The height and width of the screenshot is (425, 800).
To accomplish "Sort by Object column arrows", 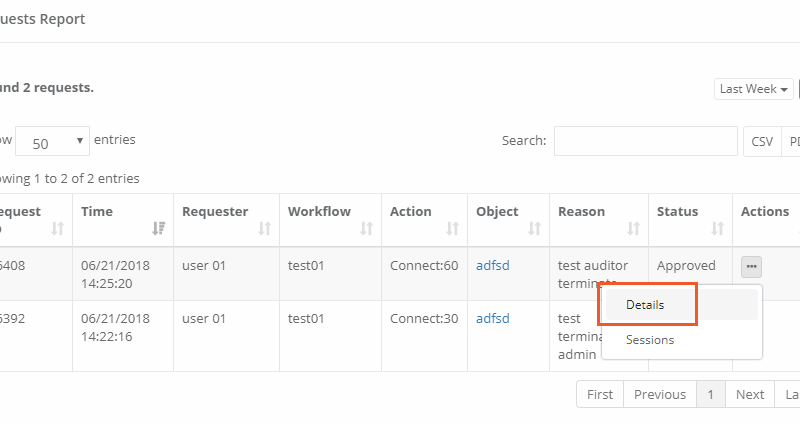I will click(x=534, y=228).
